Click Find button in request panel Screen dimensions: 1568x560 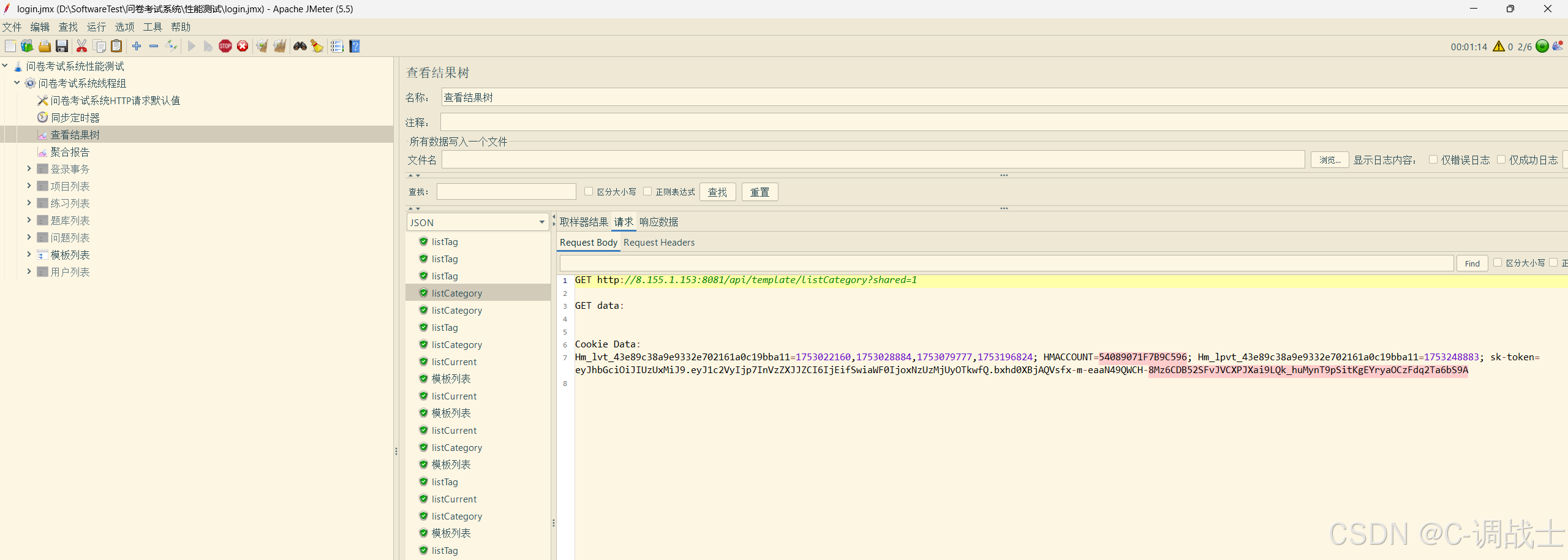[1472, 263]
